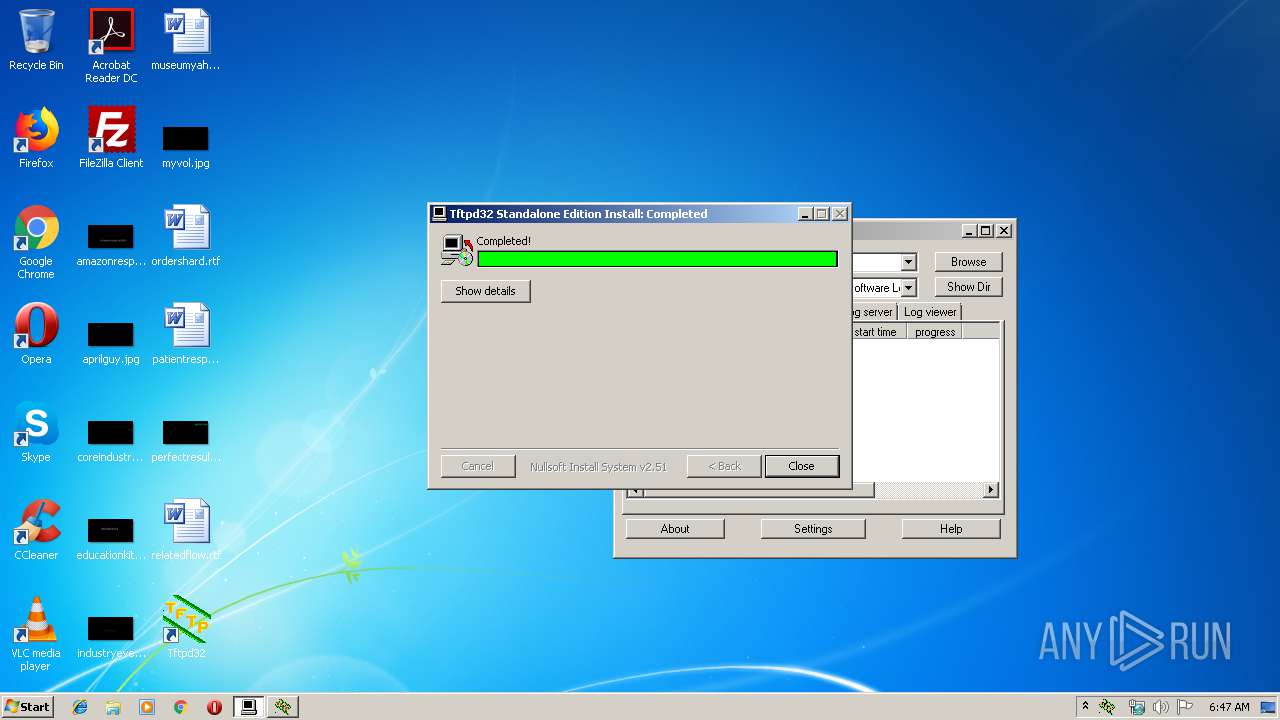Open the volume tray icon
1280x720 pixels.
[1161, 707]
